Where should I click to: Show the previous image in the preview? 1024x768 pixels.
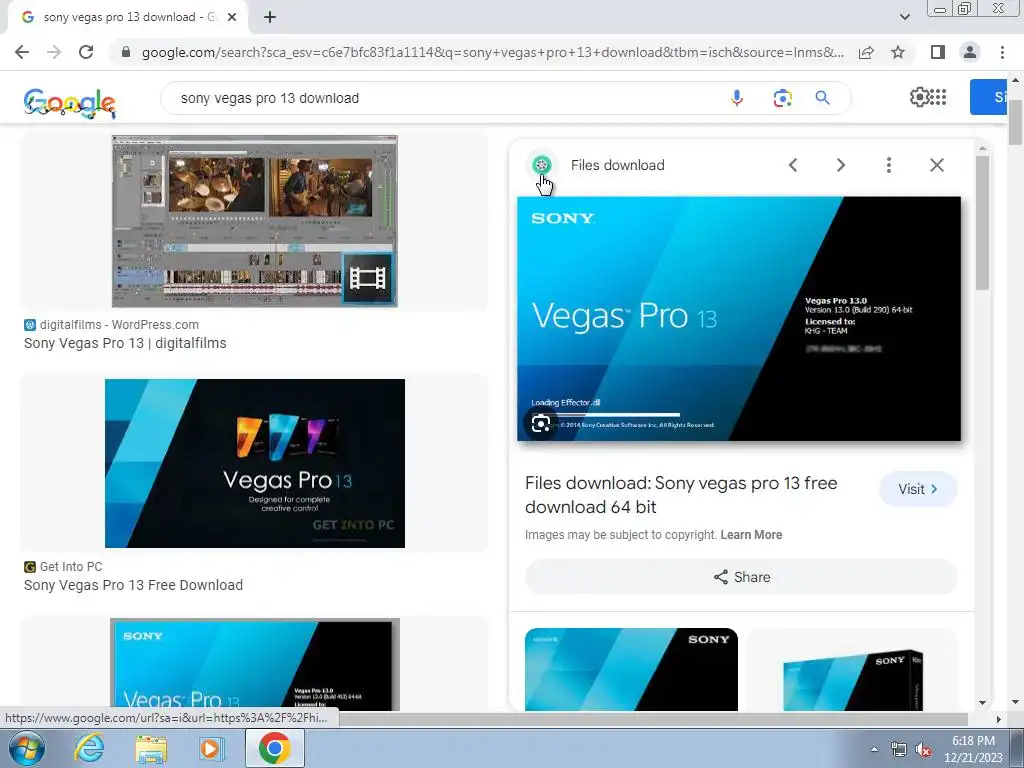click(x=793, y=165)
